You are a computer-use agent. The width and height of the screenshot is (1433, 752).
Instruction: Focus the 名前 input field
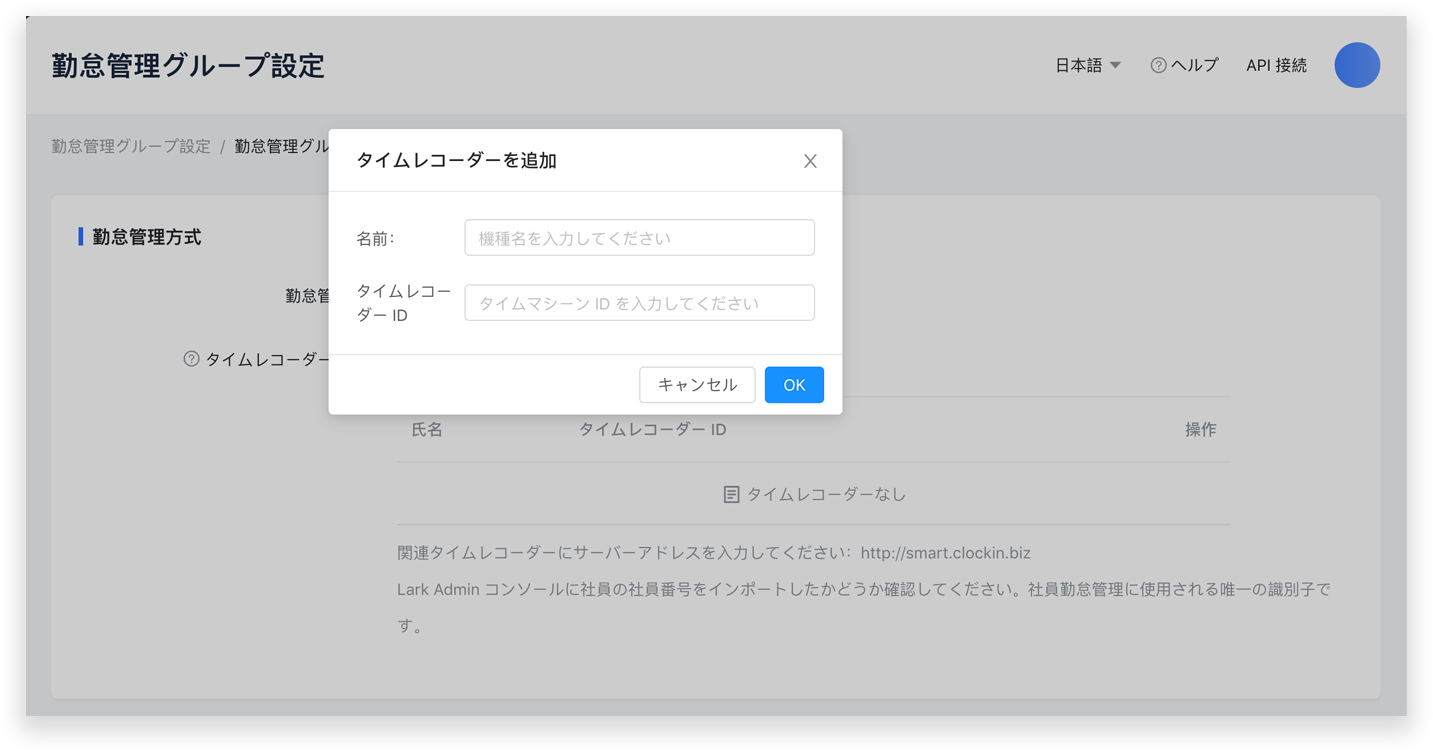tap(639, 238)
